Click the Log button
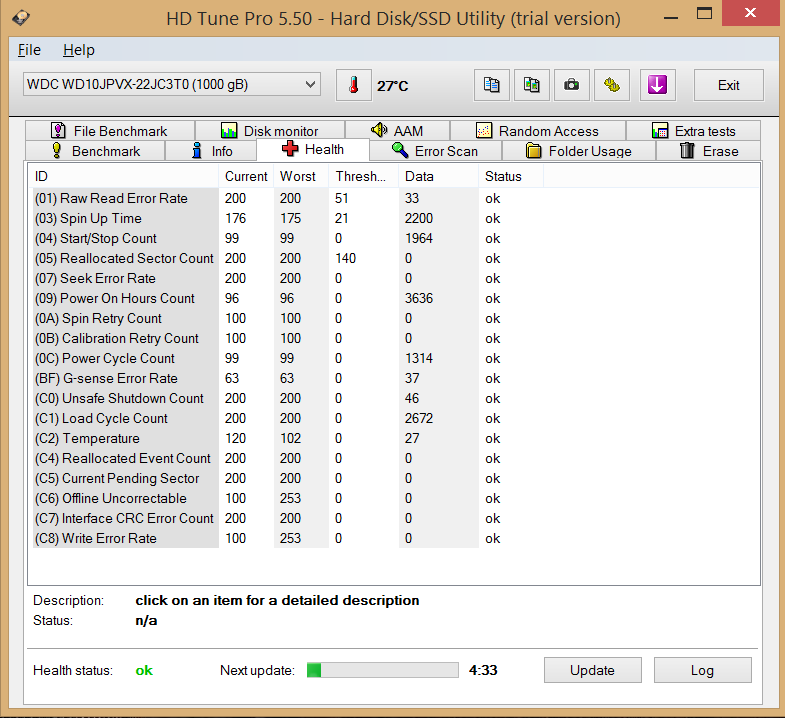This screenshot has height=718, width=785. pyautogui.click(x=702, y=670)
